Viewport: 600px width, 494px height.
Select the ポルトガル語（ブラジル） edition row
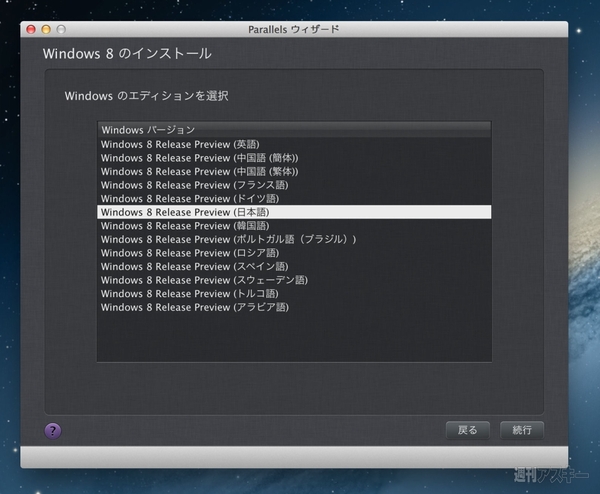[294, 240]
